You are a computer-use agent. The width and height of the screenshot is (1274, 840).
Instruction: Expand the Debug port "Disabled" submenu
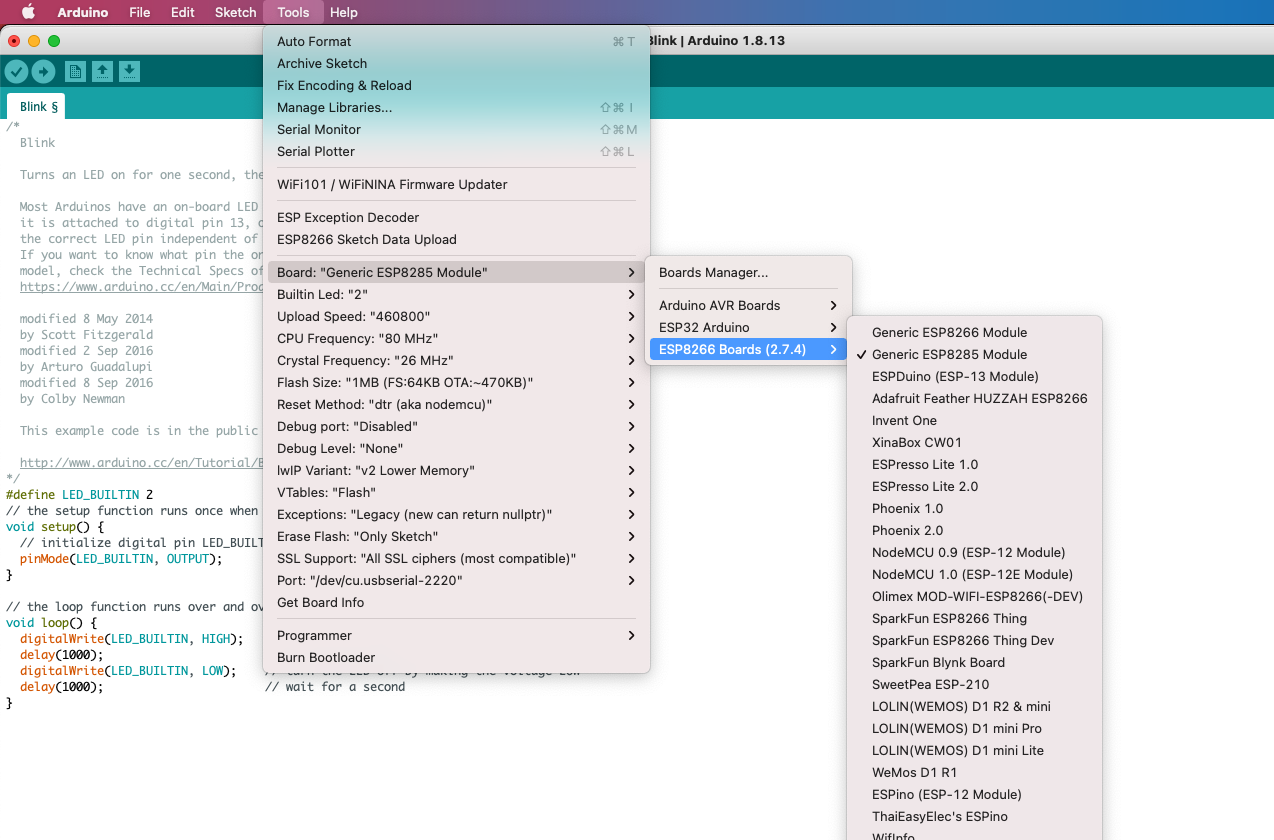[x=456, y=426]
